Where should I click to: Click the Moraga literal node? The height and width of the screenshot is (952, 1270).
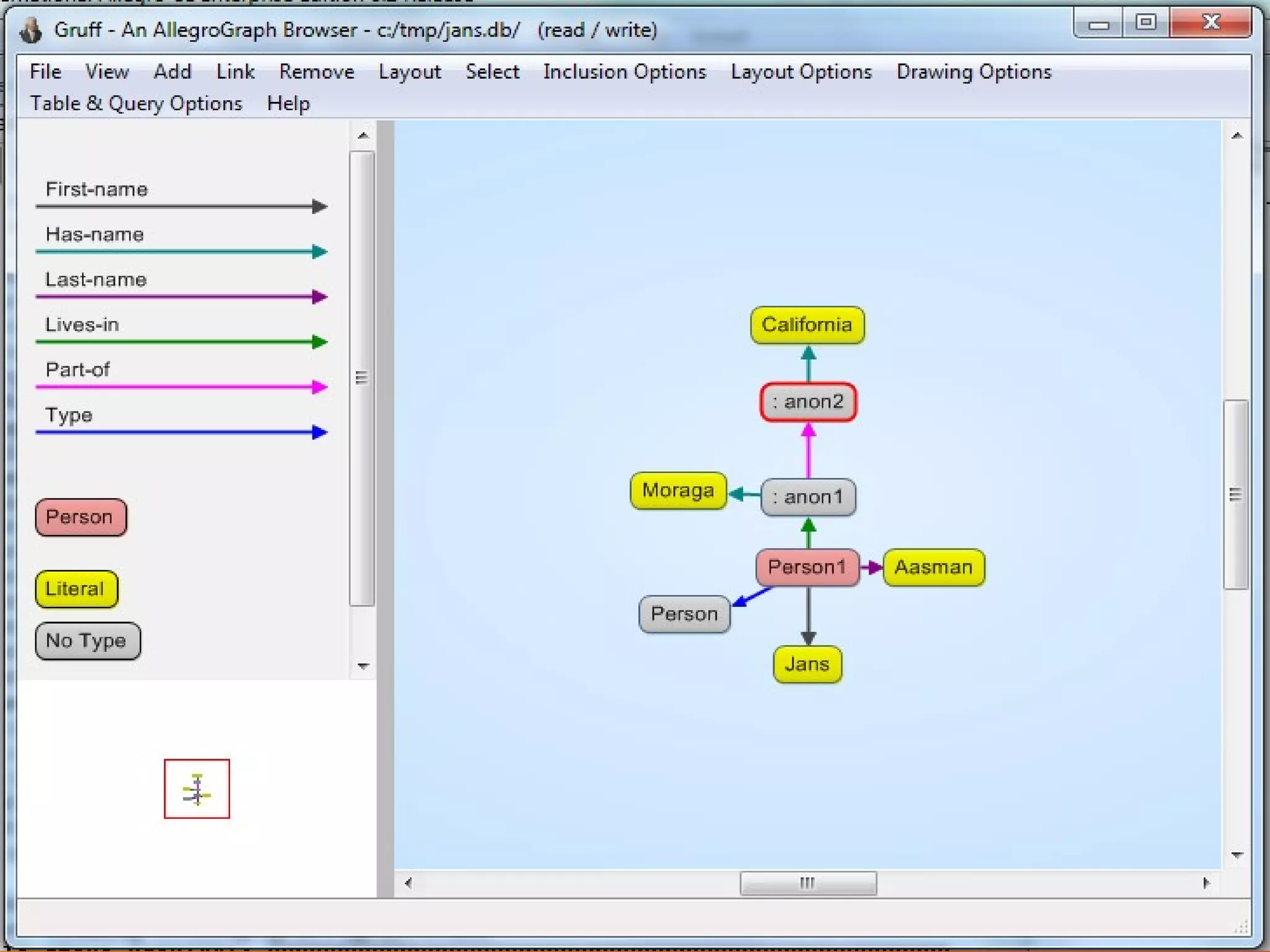[678, 490]
